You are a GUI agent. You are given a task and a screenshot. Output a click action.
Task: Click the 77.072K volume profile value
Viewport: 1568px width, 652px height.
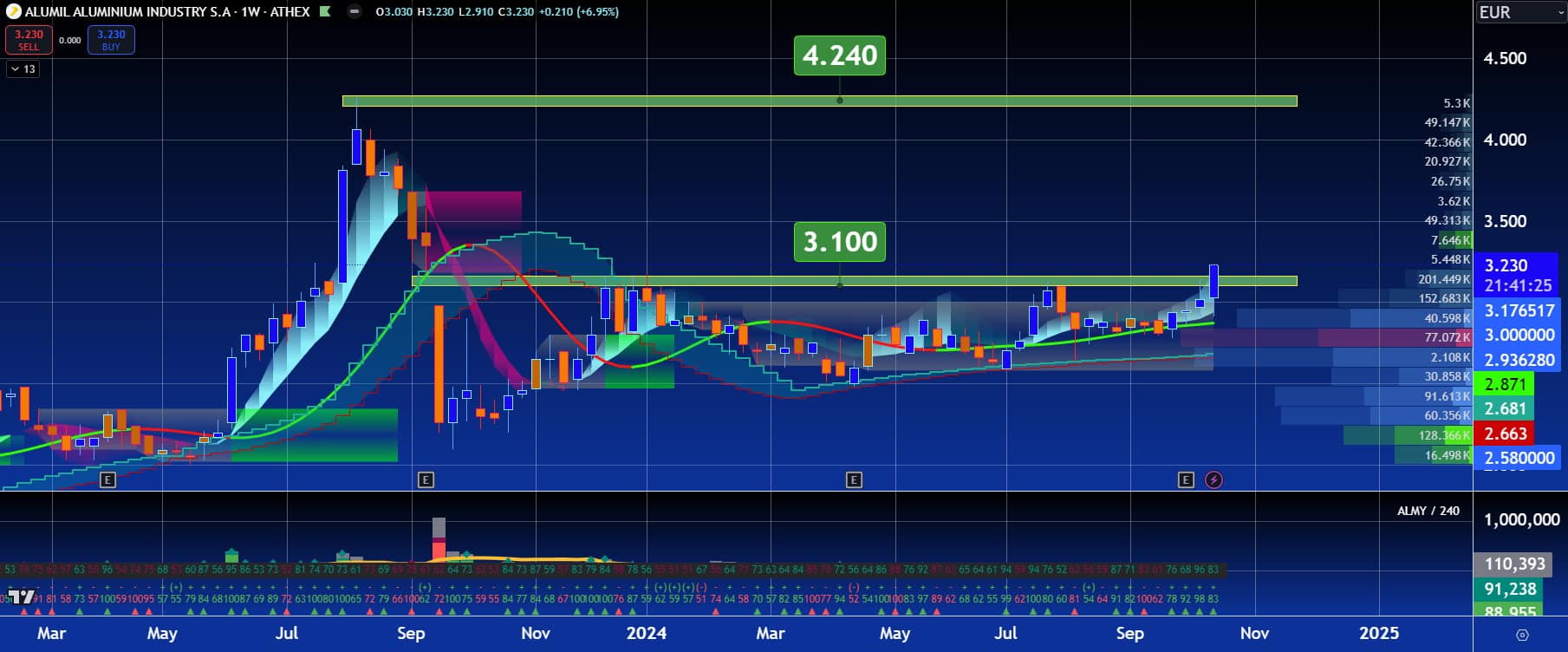pos(1448,337)
